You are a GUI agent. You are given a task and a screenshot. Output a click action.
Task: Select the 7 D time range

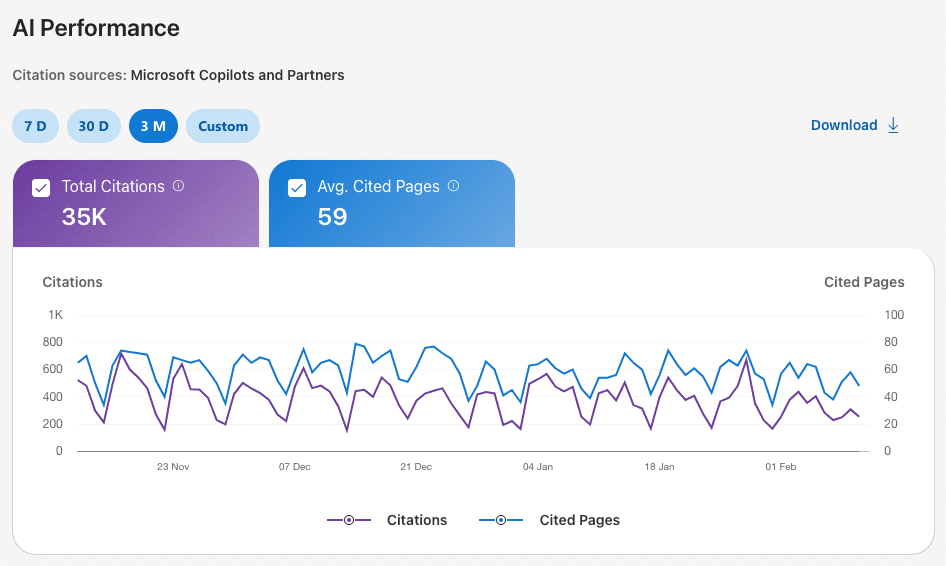point(35,126)
